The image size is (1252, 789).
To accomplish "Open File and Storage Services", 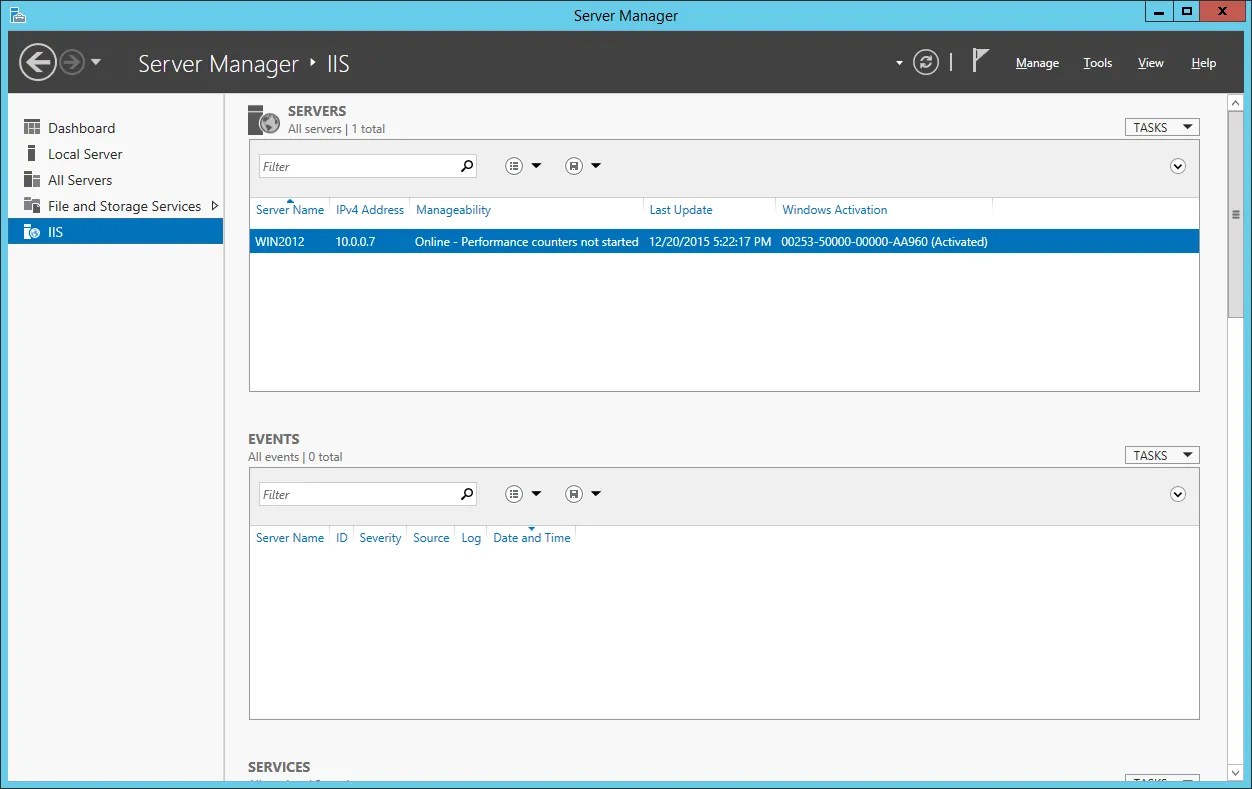I will click(x=124, y=206).
